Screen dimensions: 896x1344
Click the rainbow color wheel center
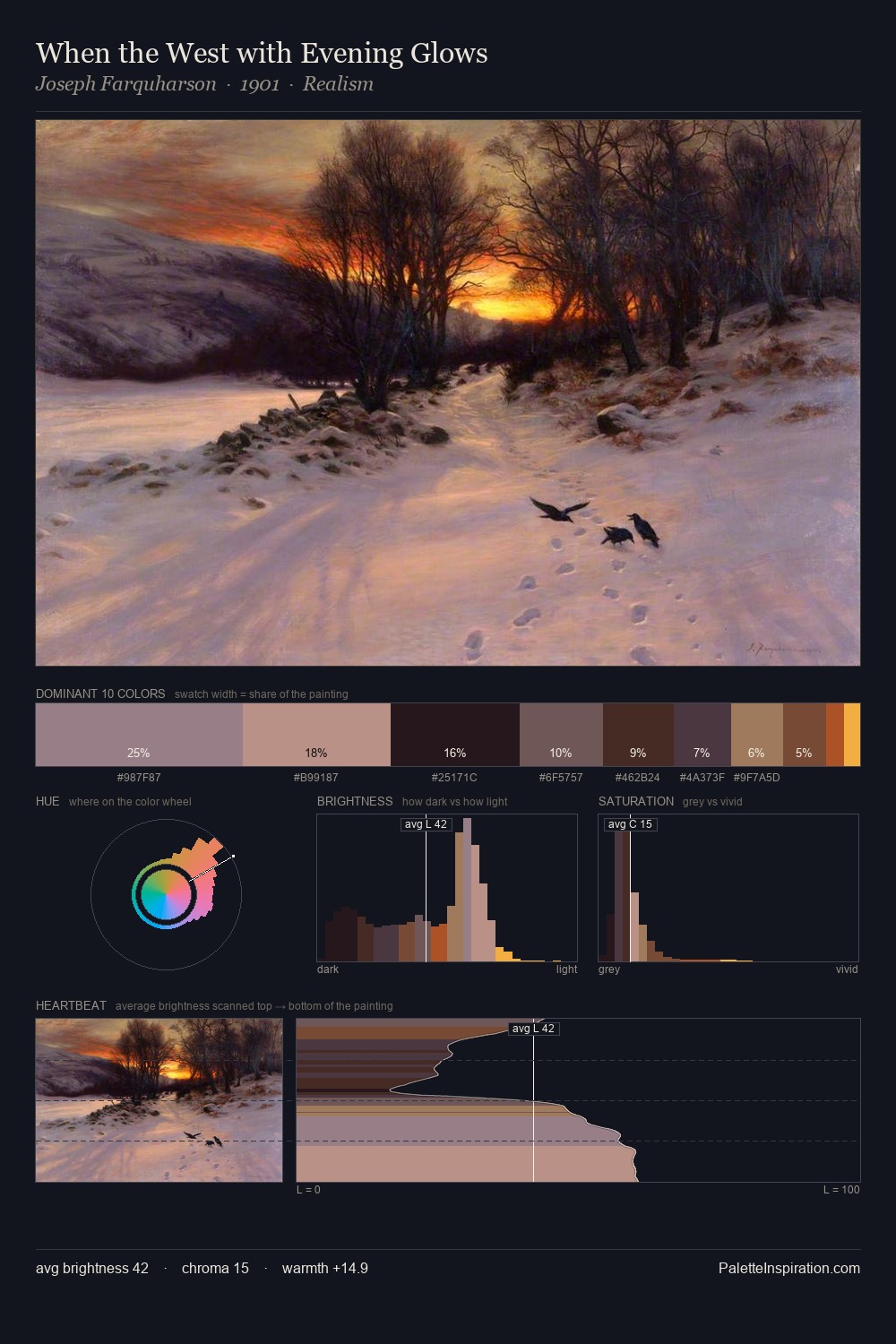point(166,894)
